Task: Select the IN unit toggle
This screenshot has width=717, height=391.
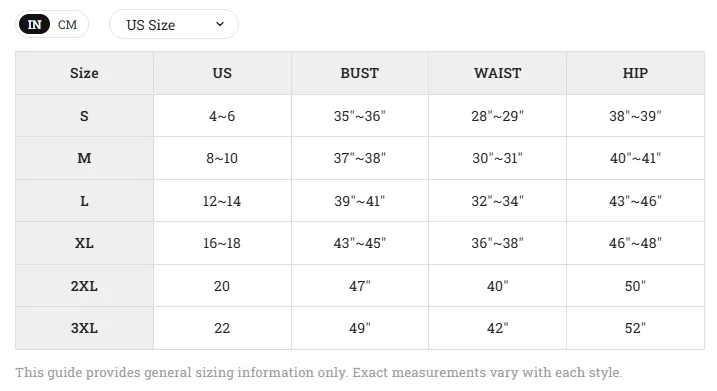Action: (x=34, y=25)
